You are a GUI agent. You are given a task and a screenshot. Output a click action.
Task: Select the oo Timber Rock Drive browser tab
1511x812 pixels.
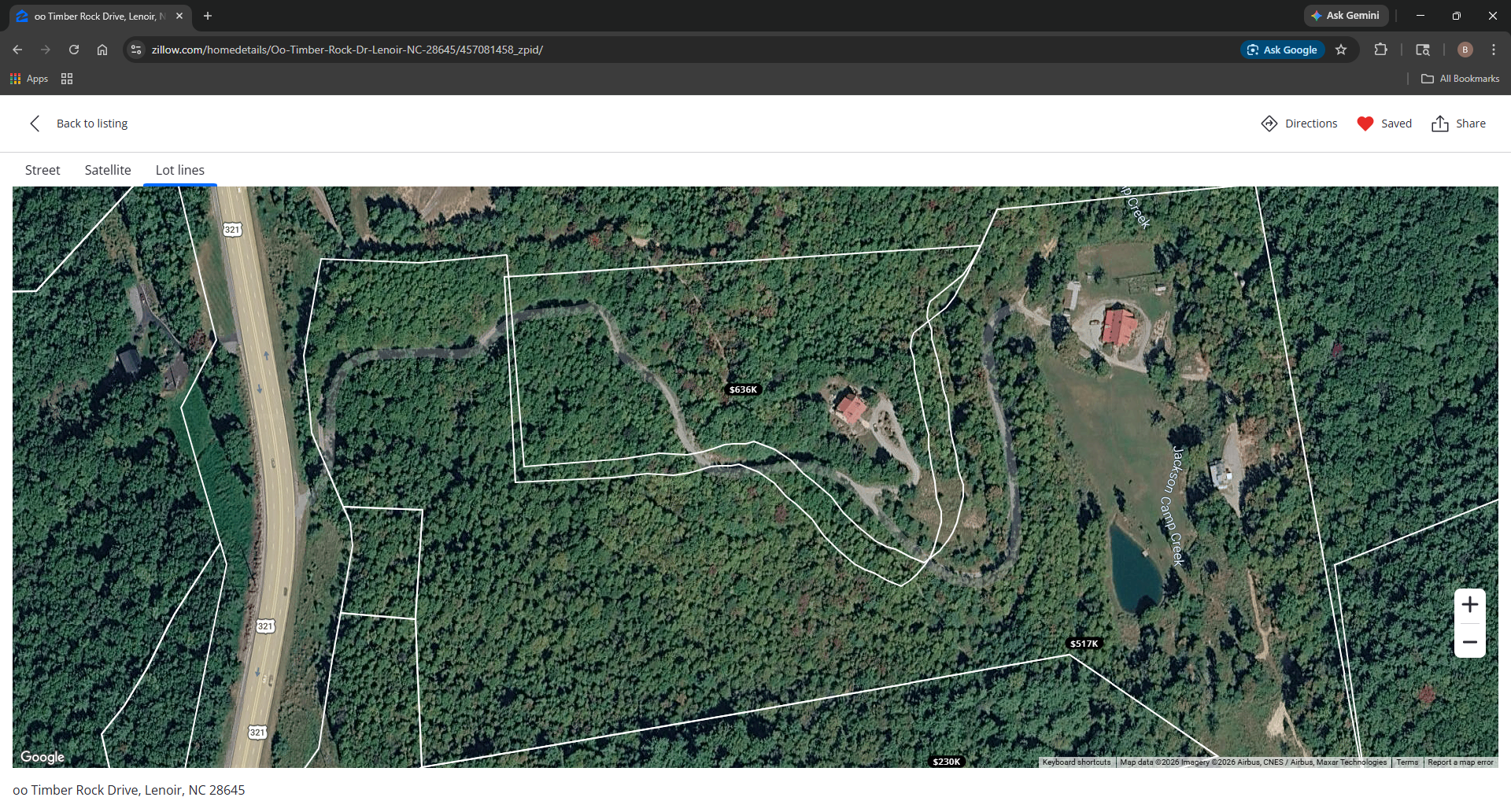[x=100, y=16]
